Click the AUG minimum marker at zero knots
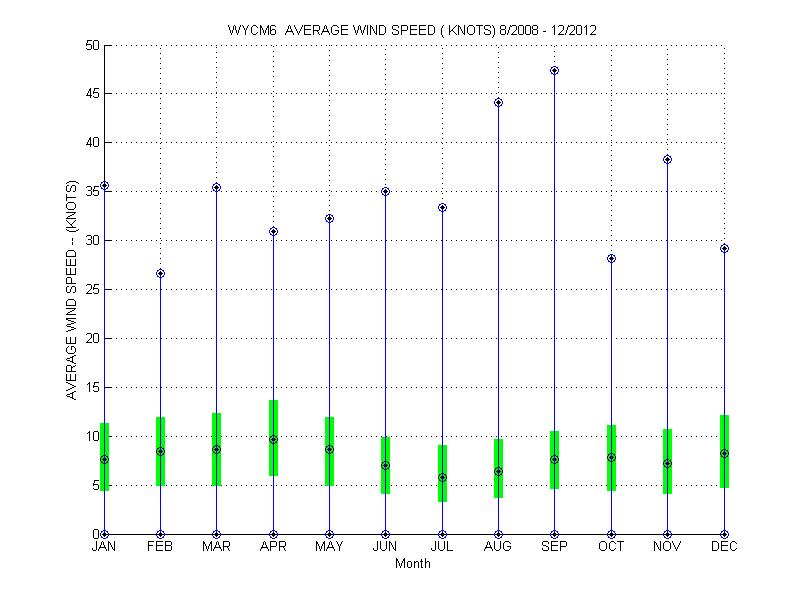The height and width of the screenshot is (600, 800). click(x=498, y=534)
